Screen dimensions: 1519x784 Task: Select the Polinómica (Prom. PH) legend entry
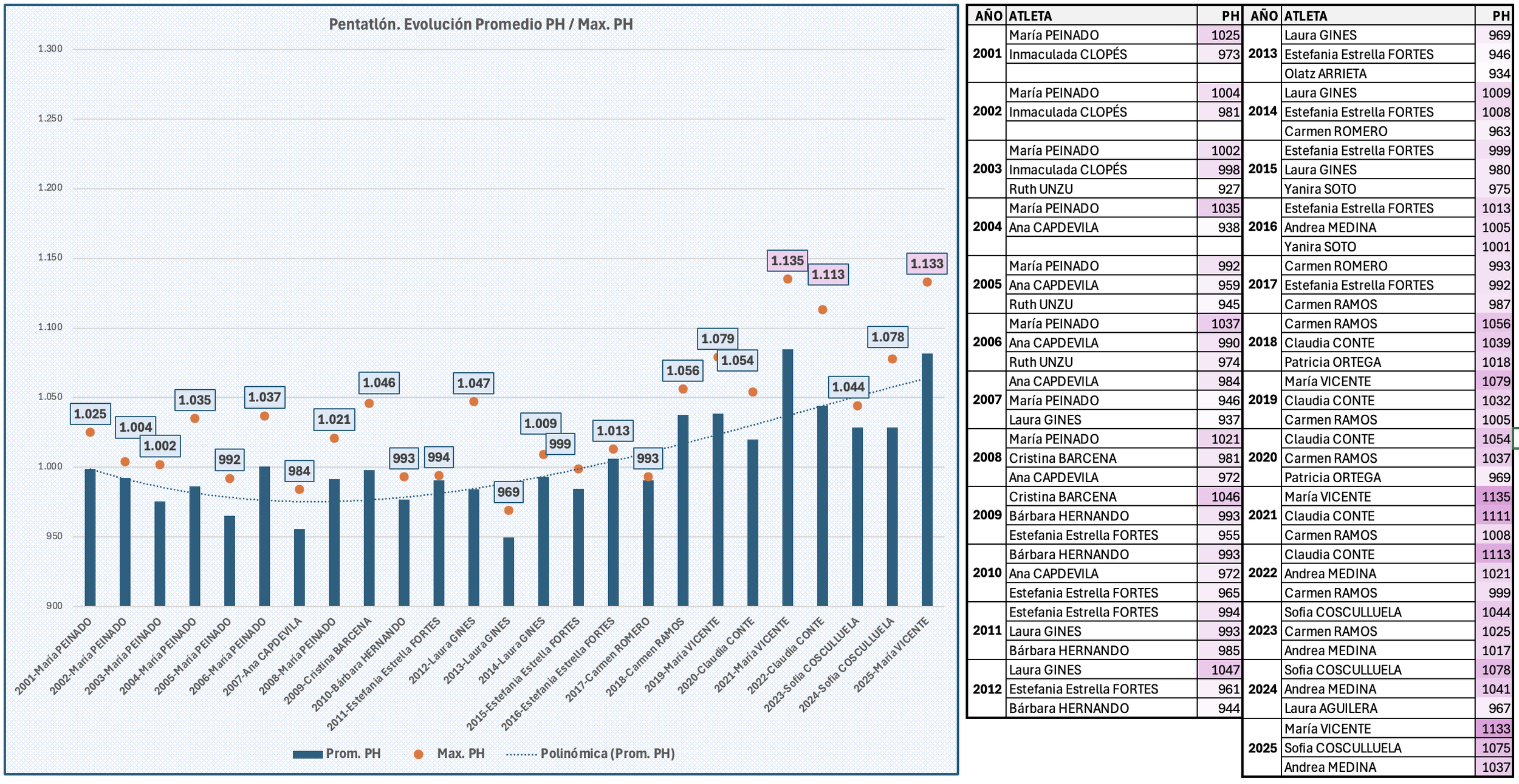(607, 754)
